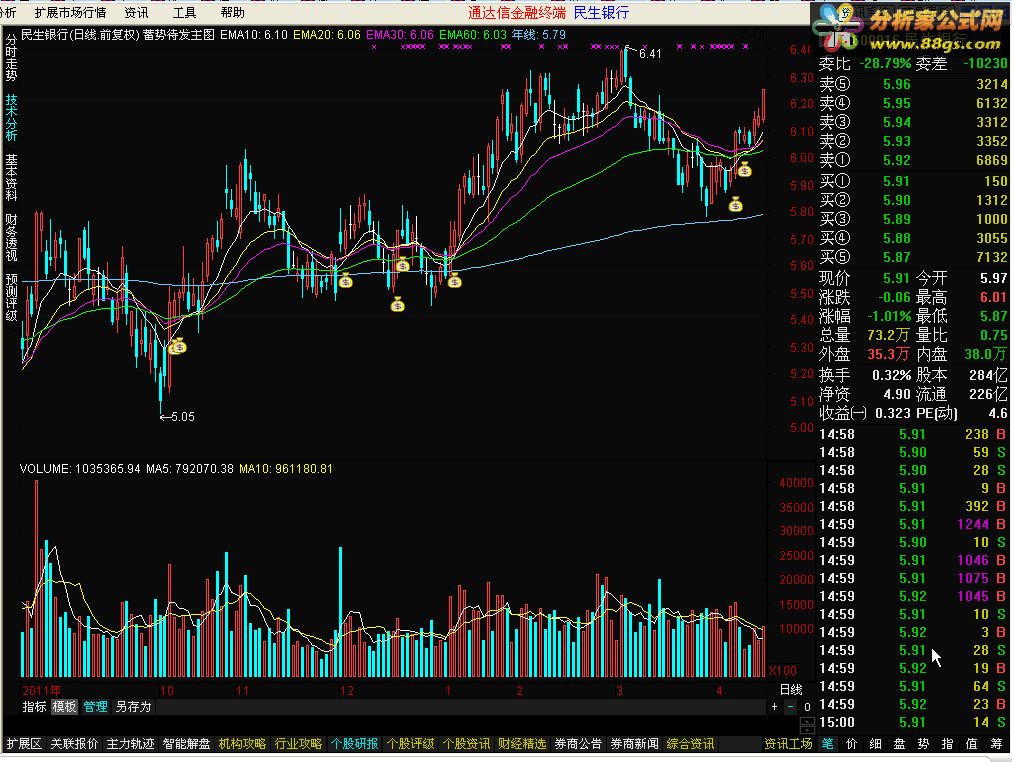1012x762 pixels.
Task: Click the 买⑤ bid row priced 5.87
Action: point(913,257)
